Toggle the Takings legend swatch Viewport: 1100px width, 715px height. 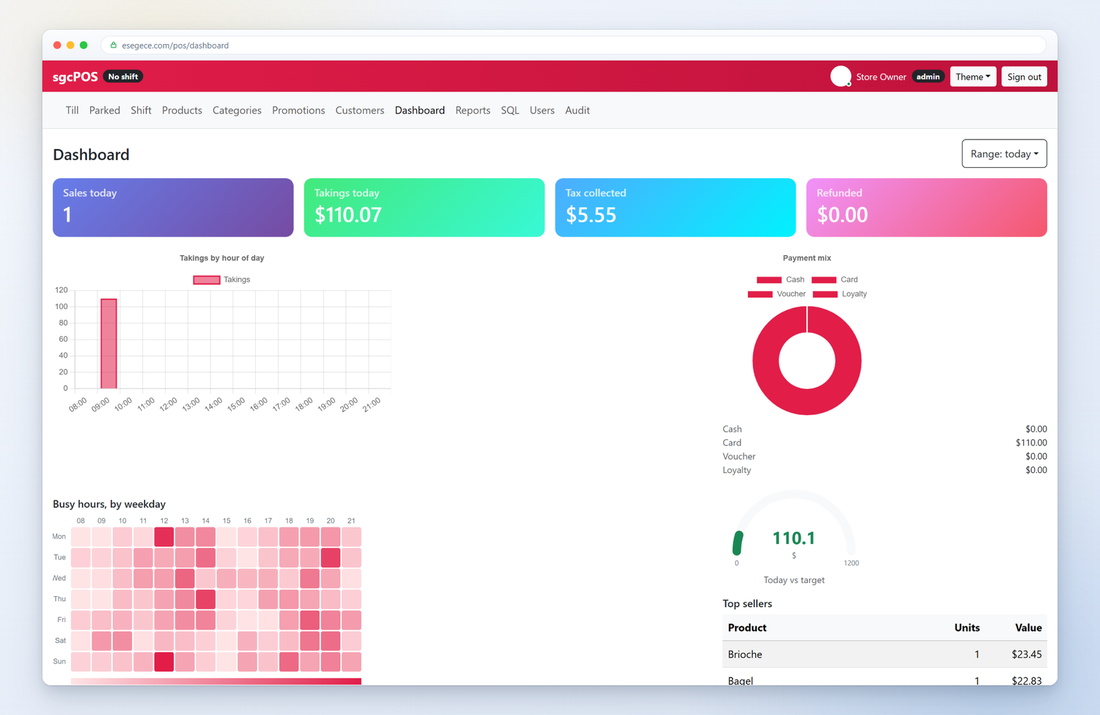click(x=206, y=279)
